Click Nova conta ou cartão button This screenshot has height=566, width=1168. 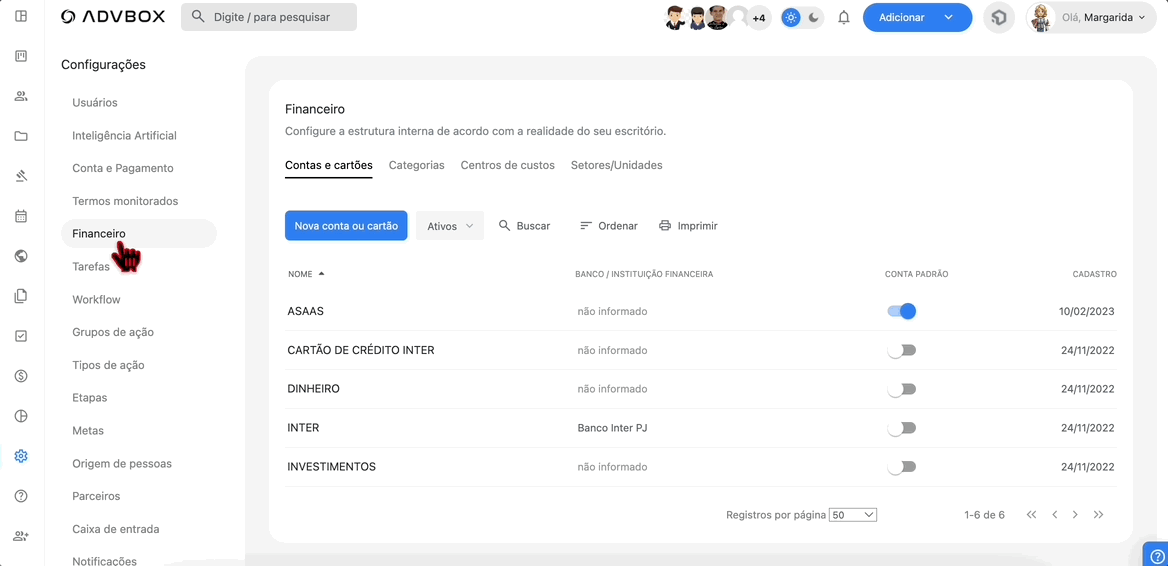346,226
